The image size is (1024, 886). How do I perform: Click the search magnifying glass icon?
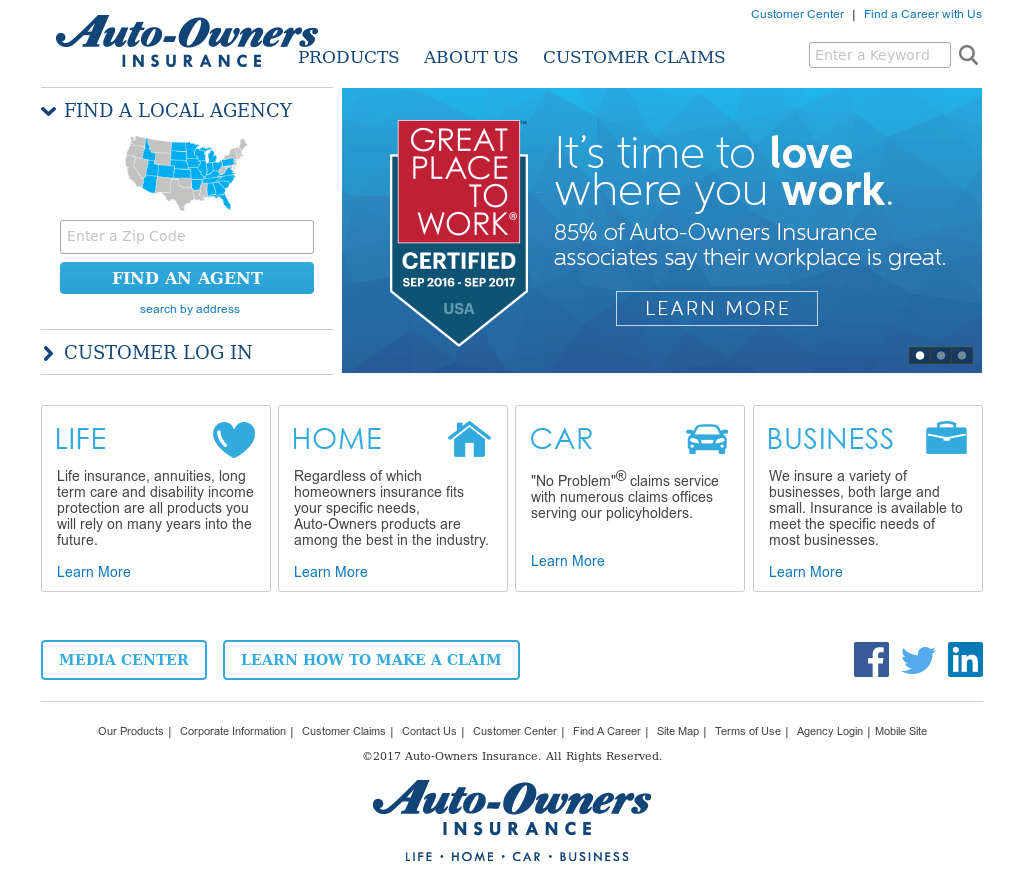point(968,55)
